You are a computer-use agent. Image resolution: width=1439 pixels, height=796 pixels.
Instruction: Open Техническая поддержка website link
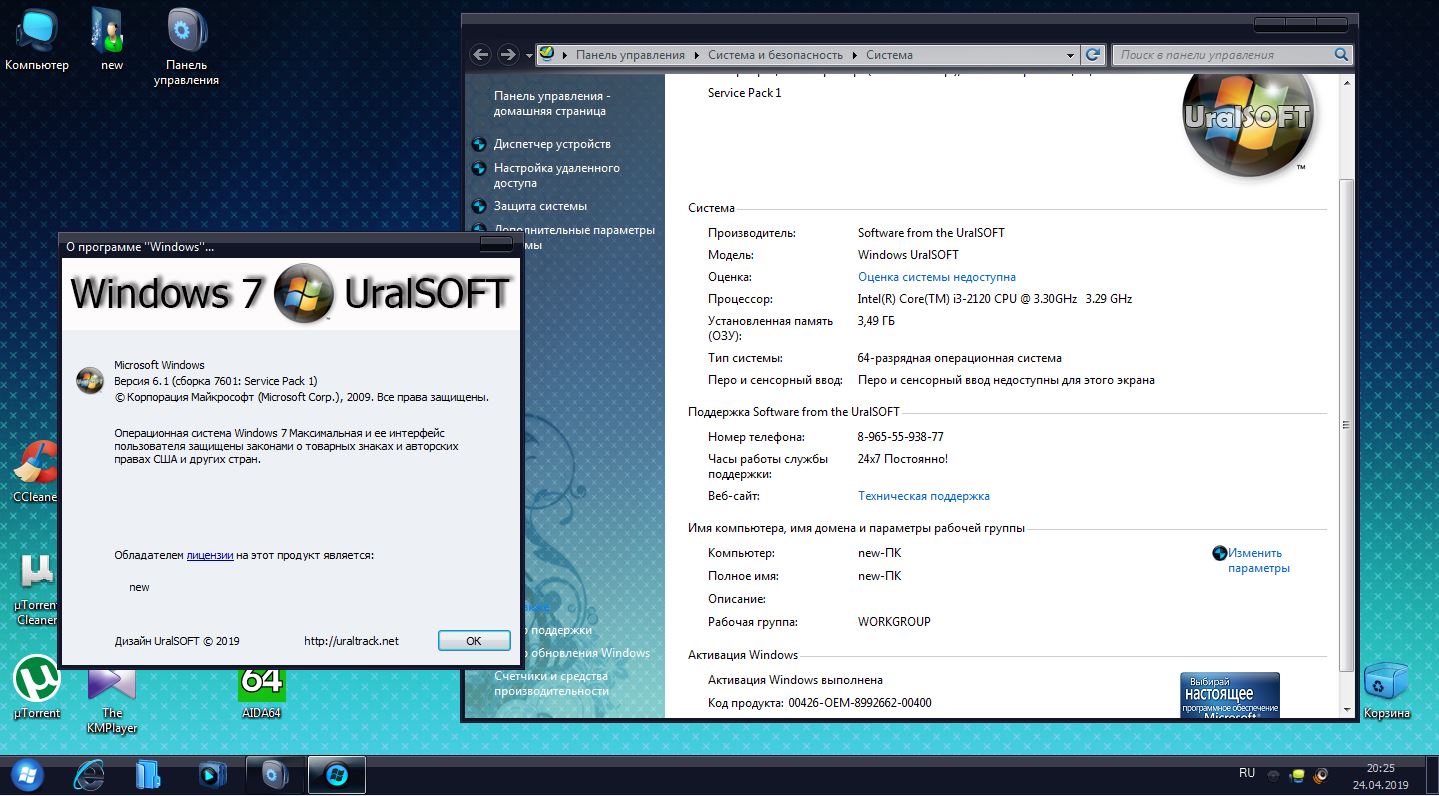pyautogui.click(x=923, y=496)
